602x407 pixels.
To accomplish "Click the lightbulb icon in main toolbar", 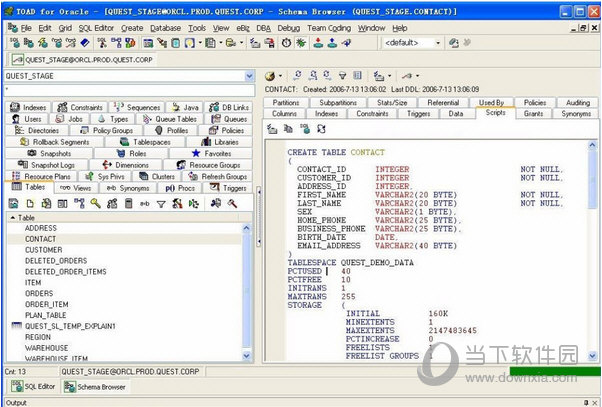I will 190,43.
